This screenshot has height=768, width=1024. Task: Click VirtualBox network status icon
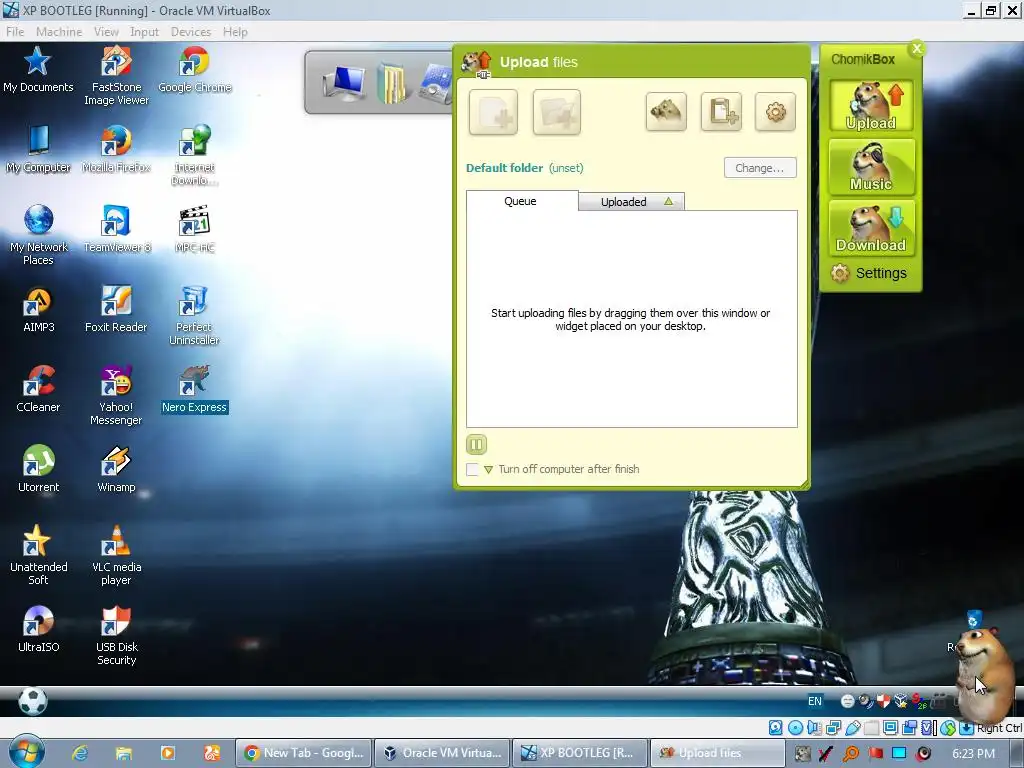pyautogui.click(x=833, y=728)
